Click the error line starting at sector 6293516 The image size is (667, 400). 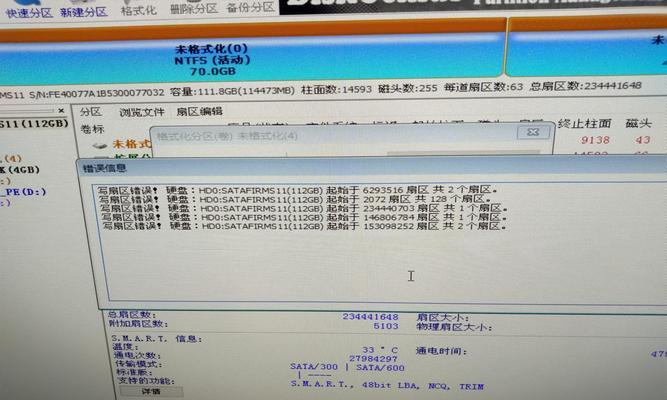[297, 190]
